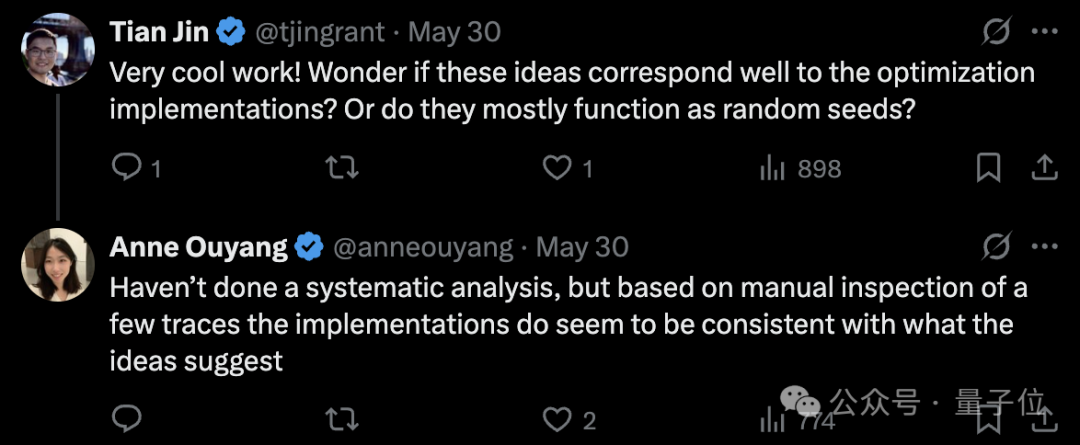Like Anne Ouyang's tweet with 2 likes

569,418
